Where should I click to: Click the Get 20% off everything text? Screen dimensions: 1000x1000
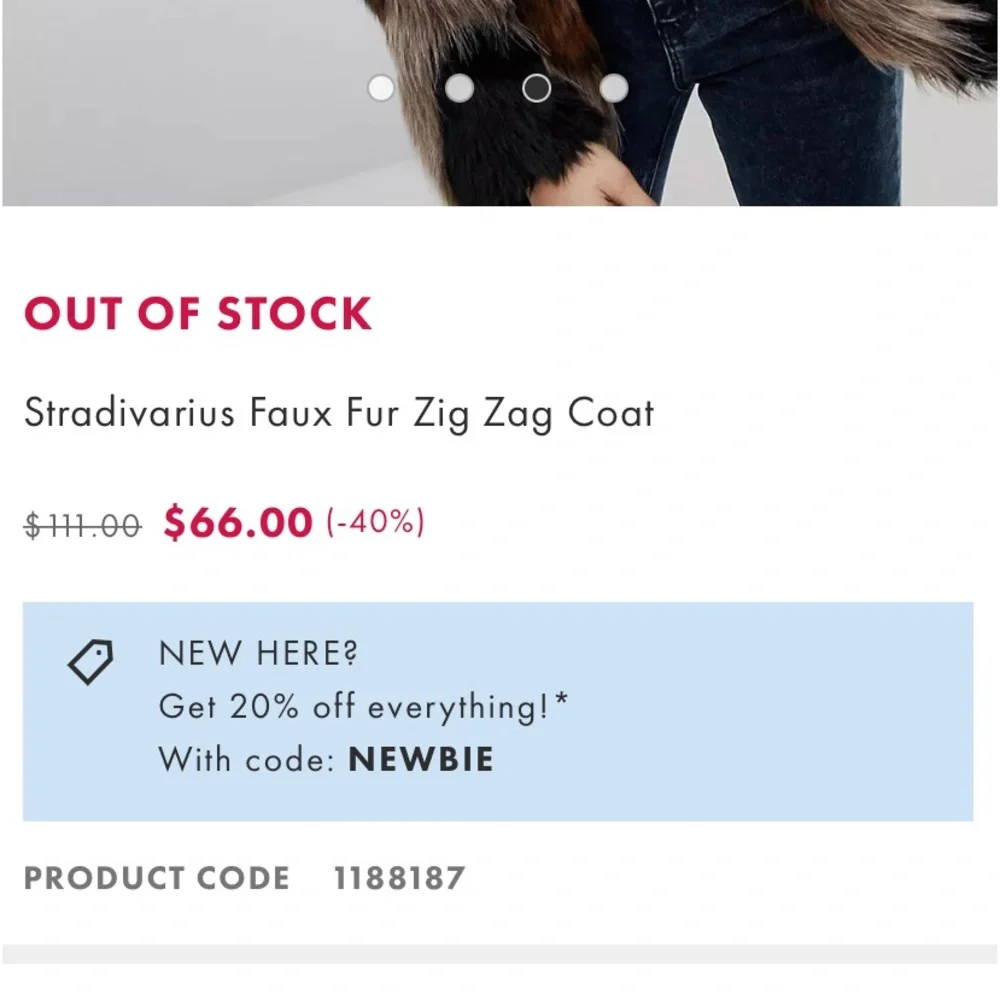363,707
